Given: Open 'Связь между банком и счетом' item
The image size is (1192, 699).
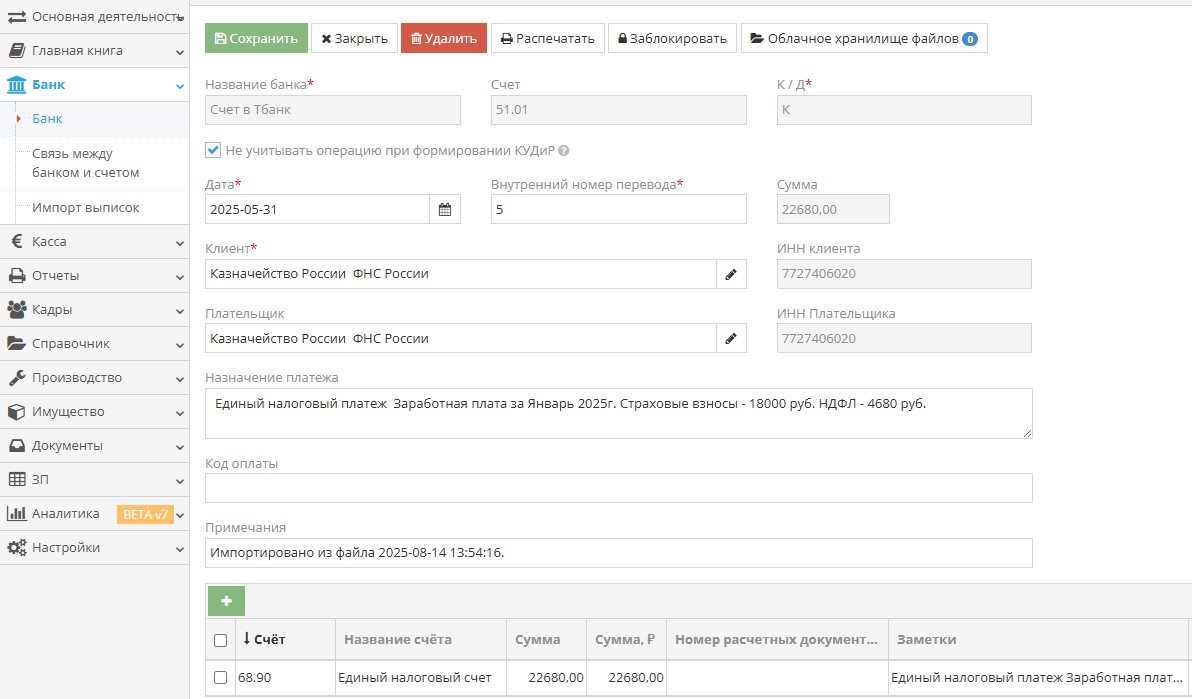Looking at the screenshot, I should click(85, 163).
